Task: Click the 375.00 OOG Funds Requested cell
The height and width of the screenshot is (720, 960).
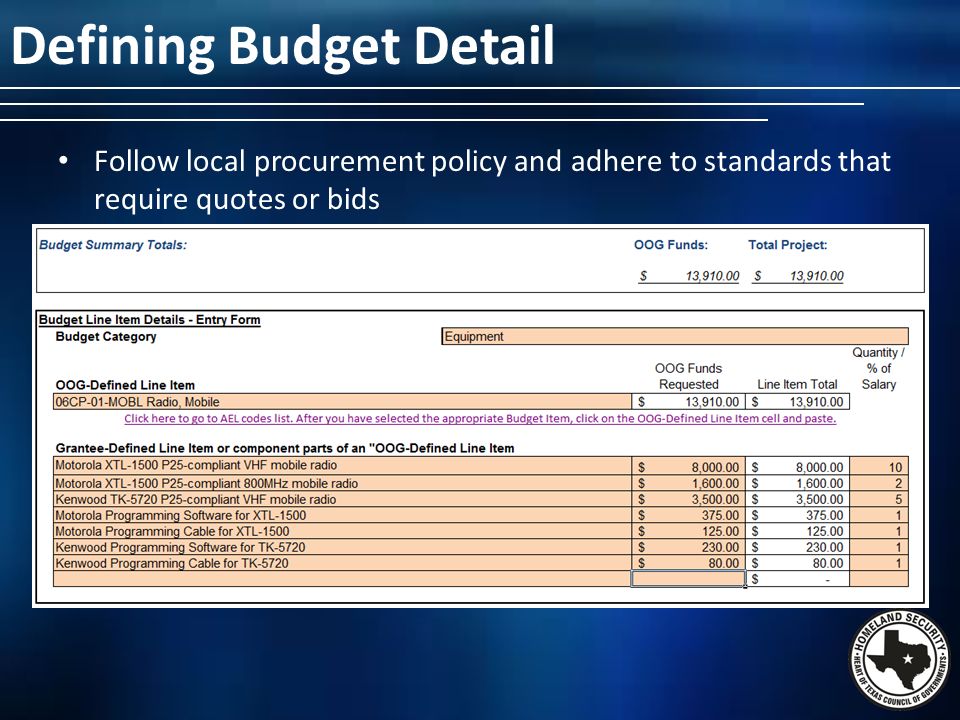Action: 688,515
